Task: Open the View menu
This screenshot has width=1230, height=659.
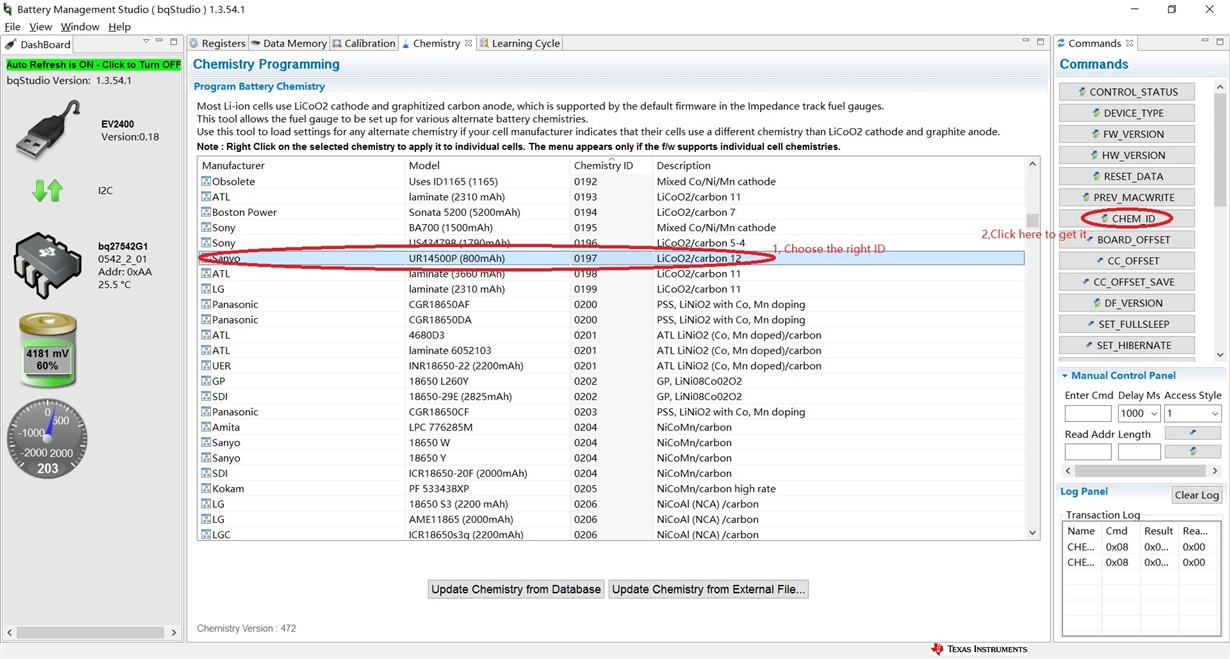Action: click(41, 27)
